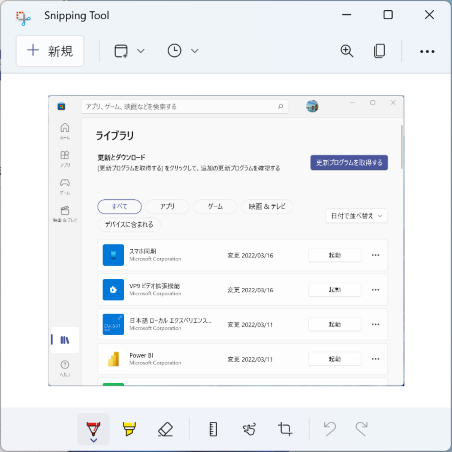Click the delay clock icon
Image resolution: width=452 pixels, height=452 pixels.
pyautogui.click(x=174, y=51)
